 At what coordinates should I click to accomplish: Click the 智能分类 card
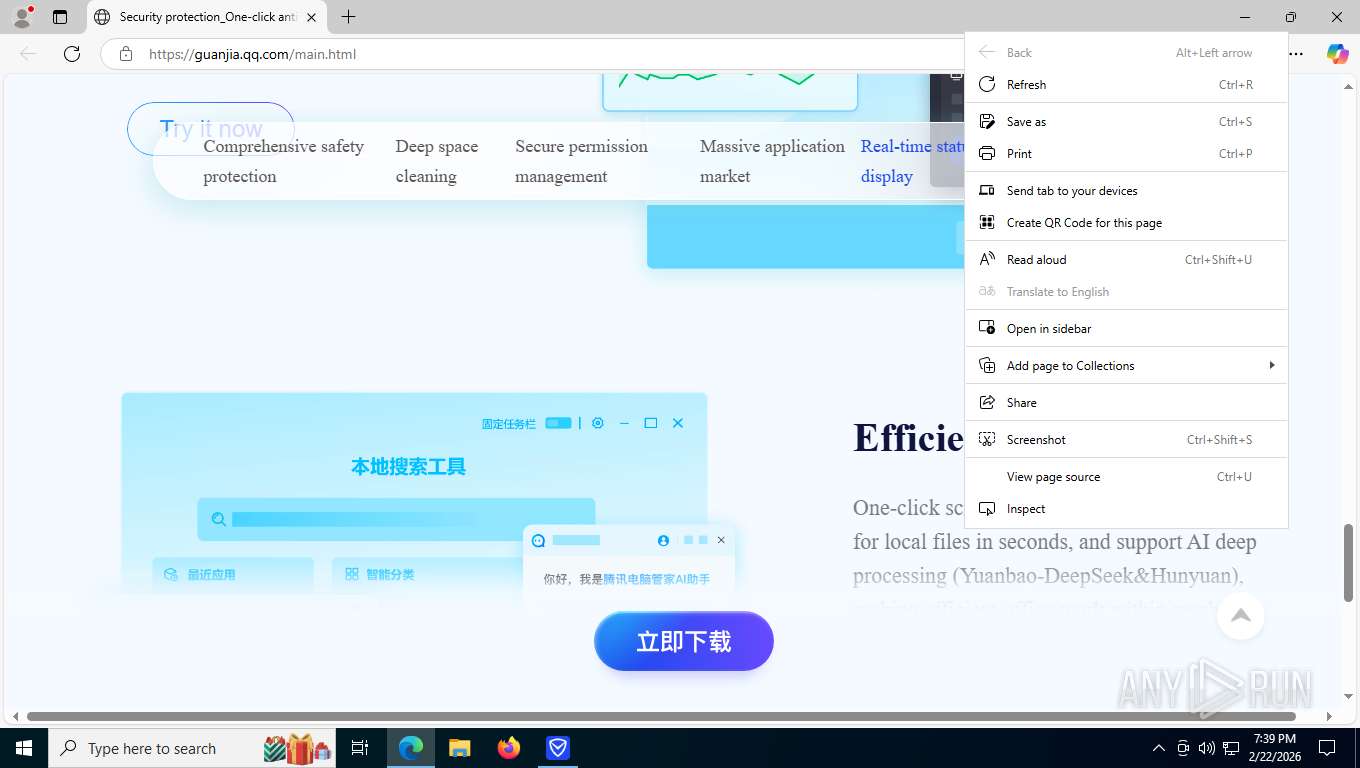(428, 574)
